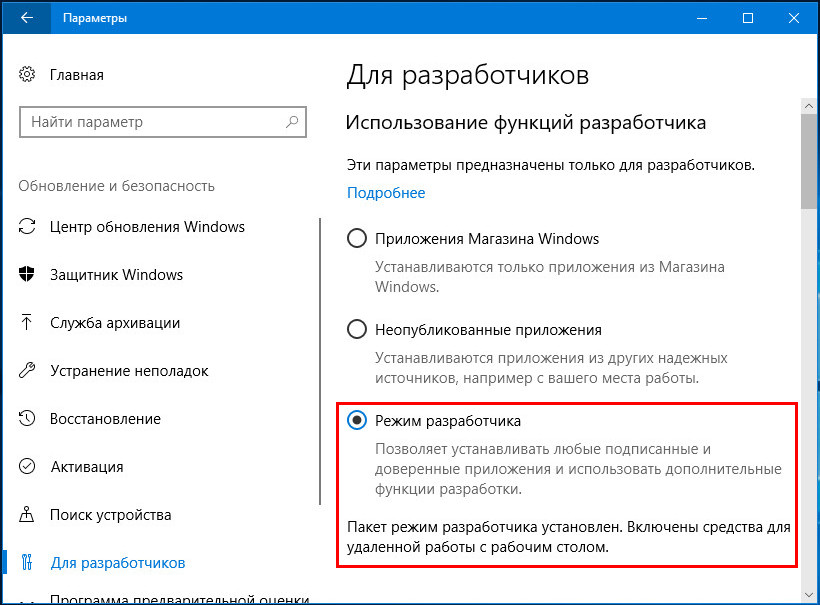Click the Find my device icon

(27, 515)
